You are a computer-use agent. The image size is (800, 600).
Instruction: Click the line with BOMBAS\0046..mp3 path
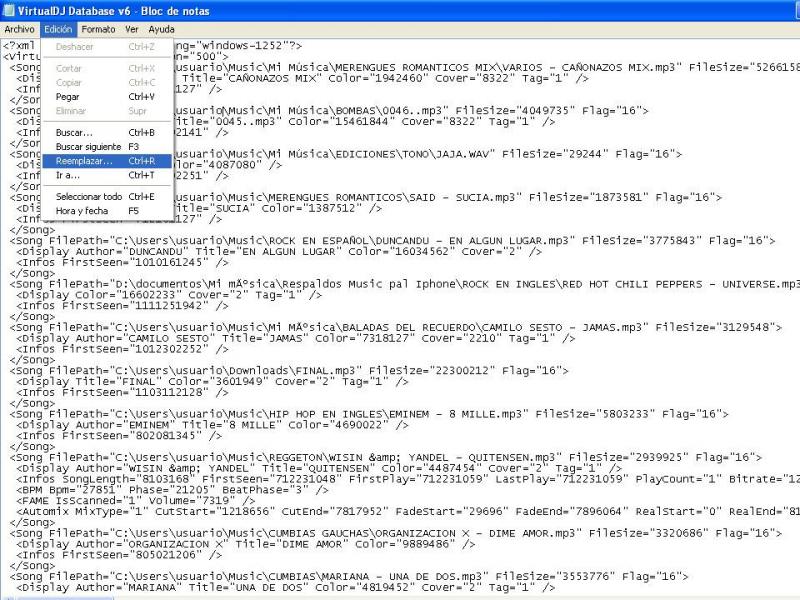pyautogui.click(x=411, y=111)
